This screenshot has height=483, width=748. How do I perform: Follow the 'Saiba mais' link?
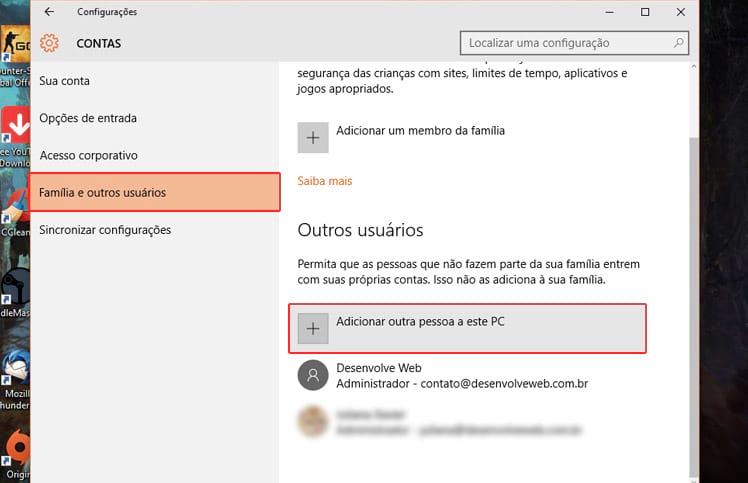(x=325, y=181)
